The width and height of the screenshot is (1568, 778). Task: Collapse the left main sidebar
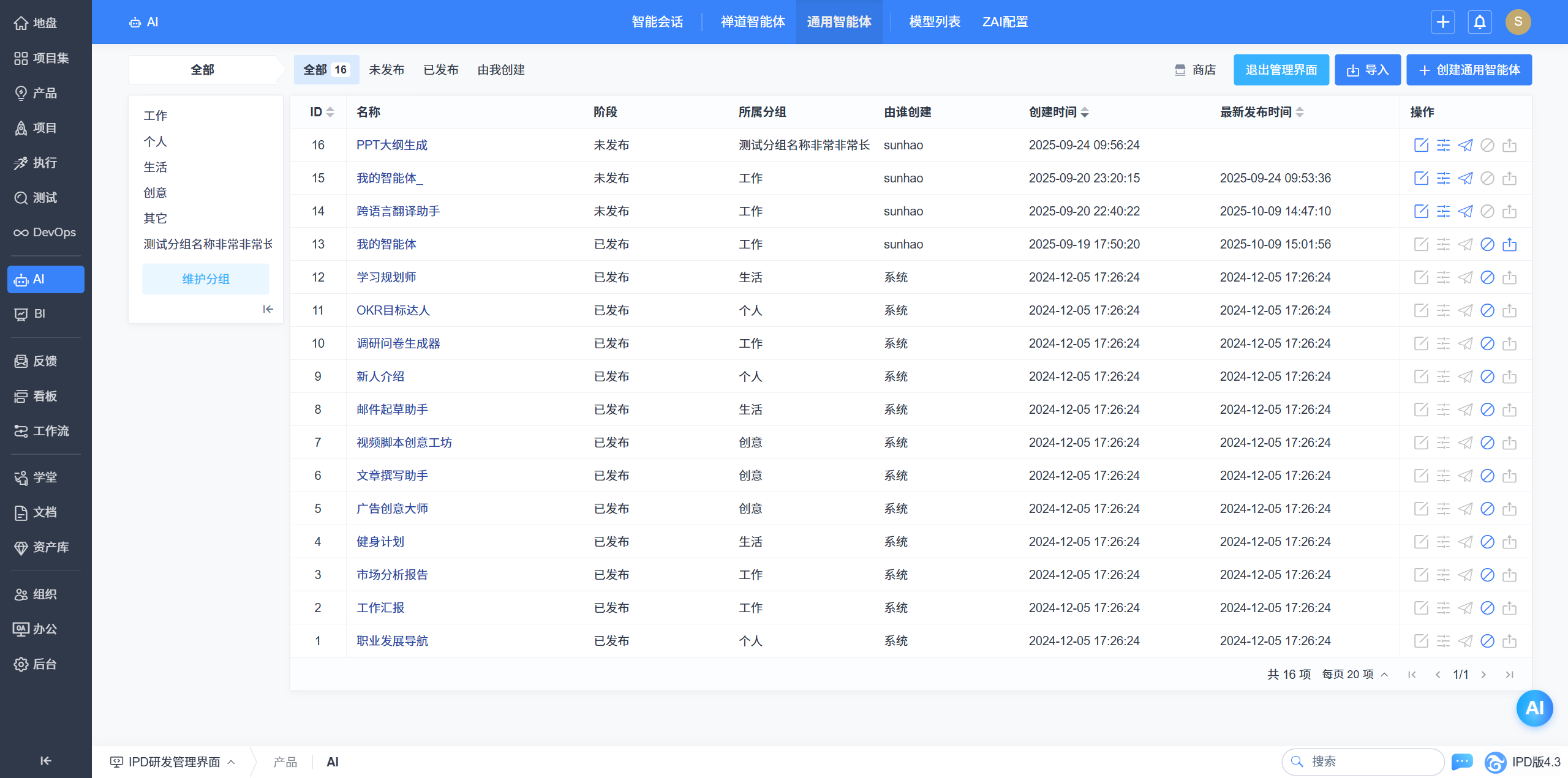[x=45, y=760]
